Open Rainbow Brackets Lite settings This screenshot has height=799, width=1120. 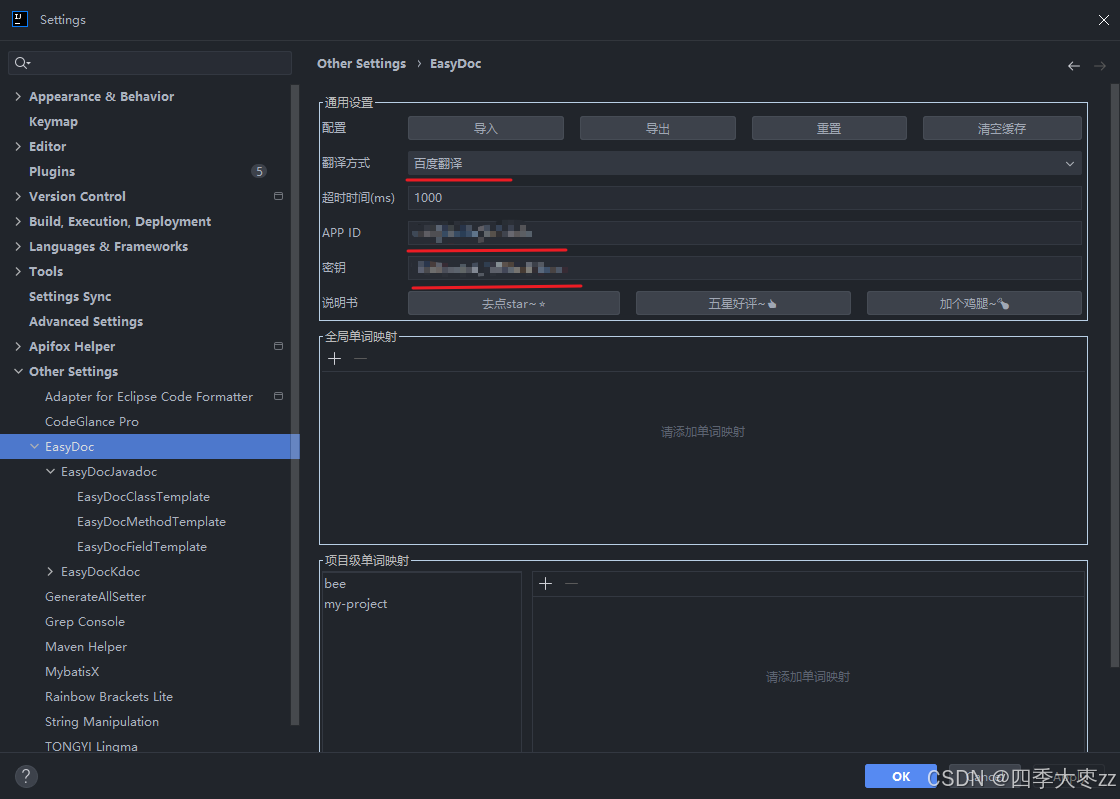pos(109,696)
